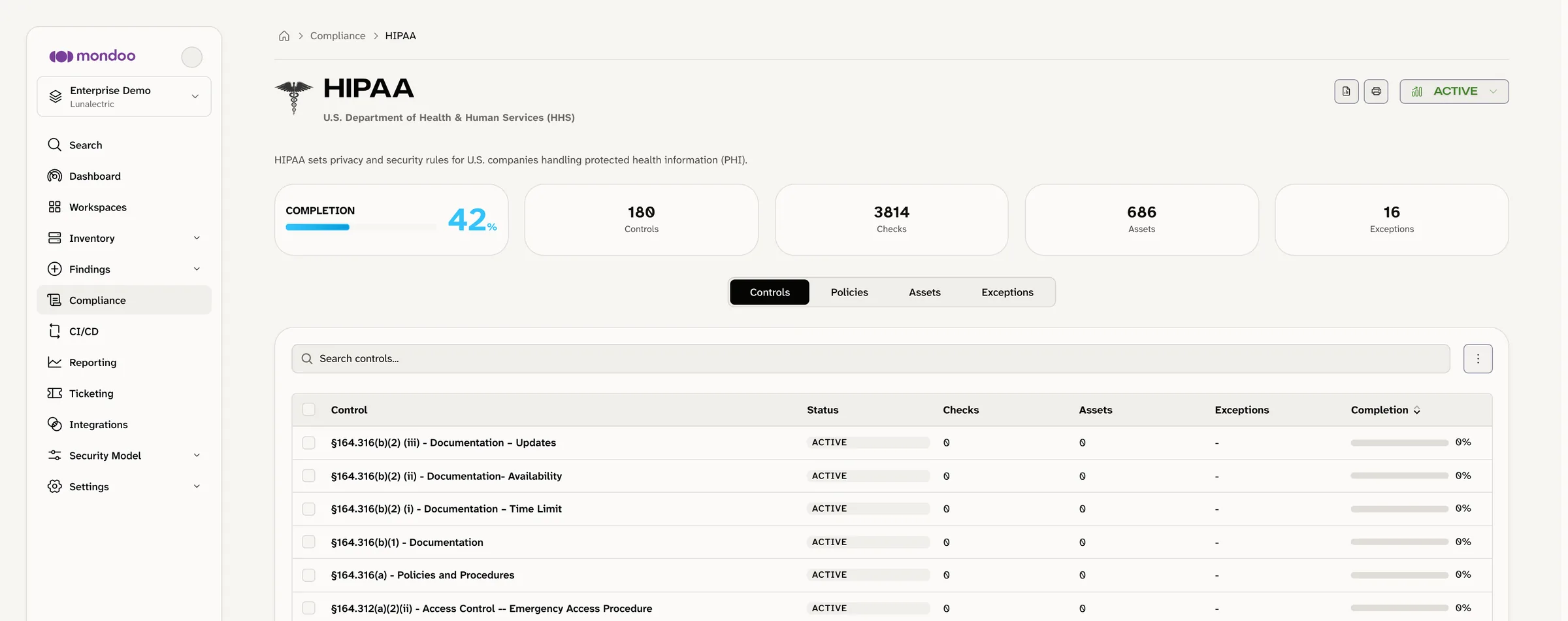Expand the Settings submenu chevron
The height and width of the screenshot is (621, 1568).
tap(197, 486)
